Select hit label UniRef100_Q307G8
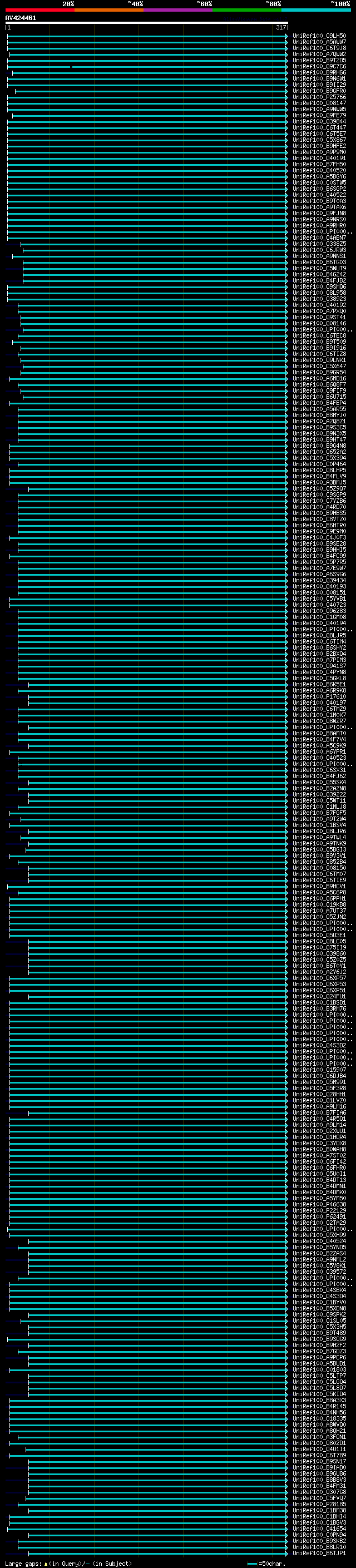Screen dimensions: 356x1568 pos(319,1492)
